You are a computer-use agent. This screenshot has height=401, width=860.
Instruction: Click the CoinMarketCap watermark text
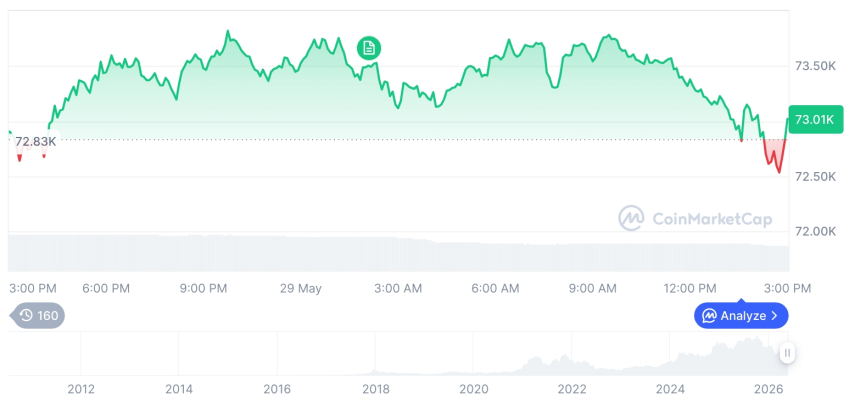(712, 219)
